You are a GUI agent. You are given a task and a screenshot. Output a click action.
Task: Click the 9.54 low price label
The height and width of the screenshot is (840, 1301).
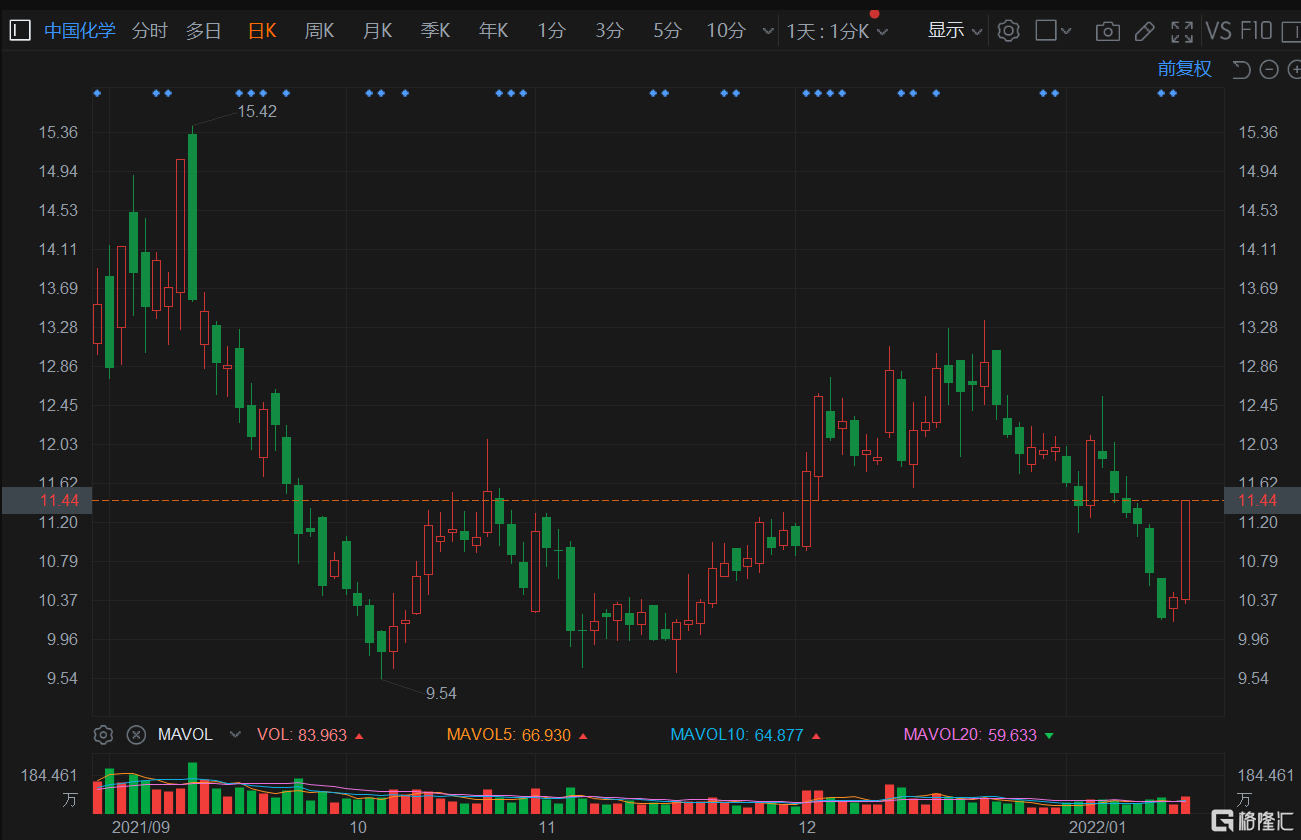(x=441, y=693)
